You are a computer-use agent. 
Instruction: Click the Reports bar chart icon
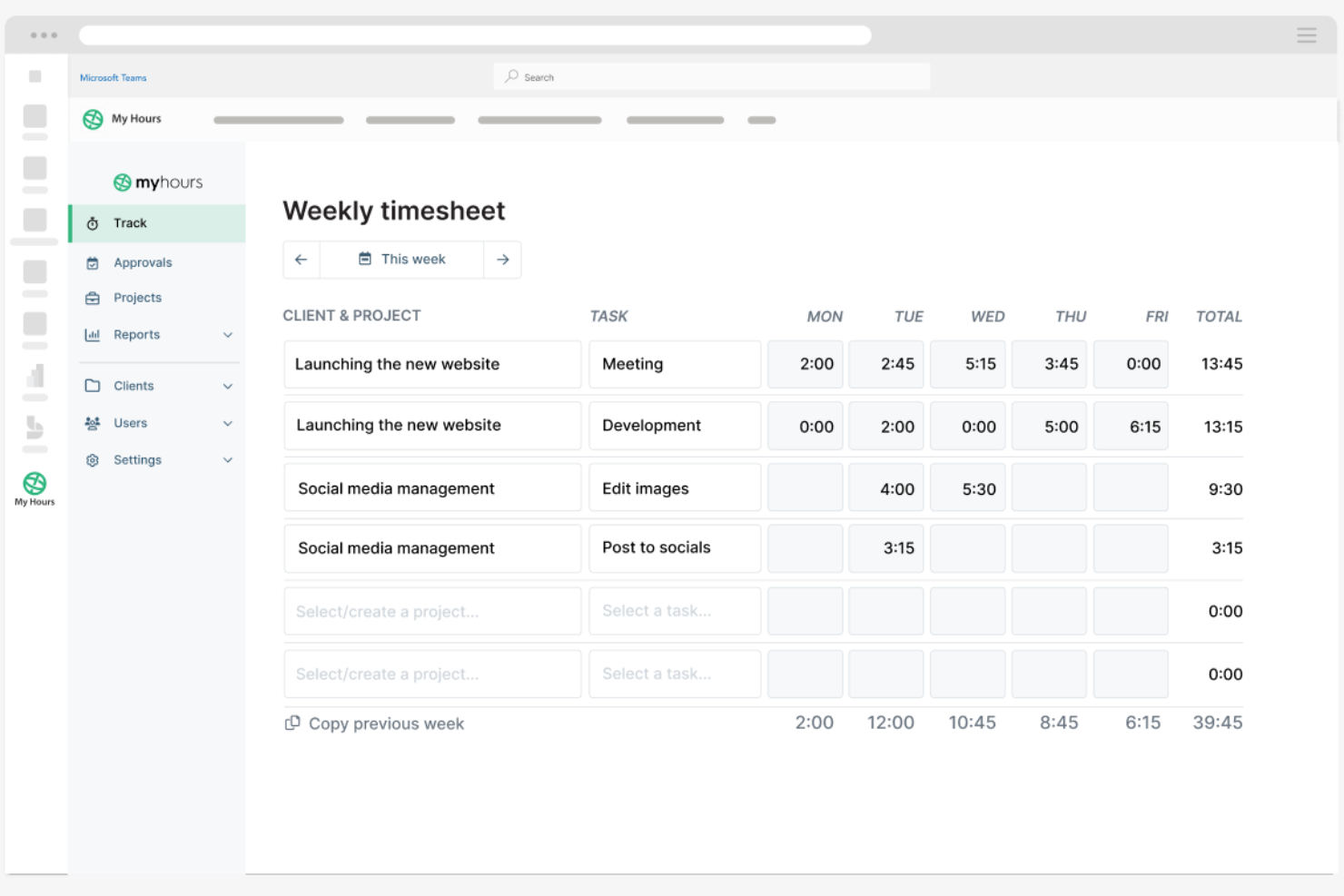coord(92,334)
